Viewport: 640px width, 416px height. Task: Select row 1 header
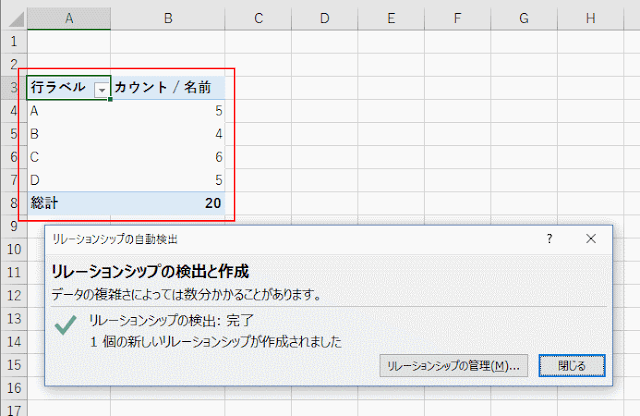tap(13, 41)
